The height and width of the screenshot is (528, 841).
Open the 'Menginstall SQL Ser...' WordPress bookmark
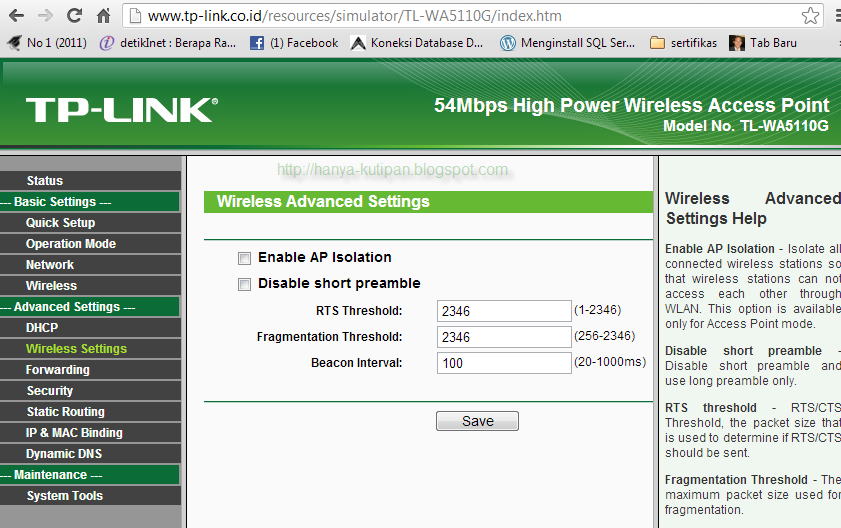tap(567, 43)
